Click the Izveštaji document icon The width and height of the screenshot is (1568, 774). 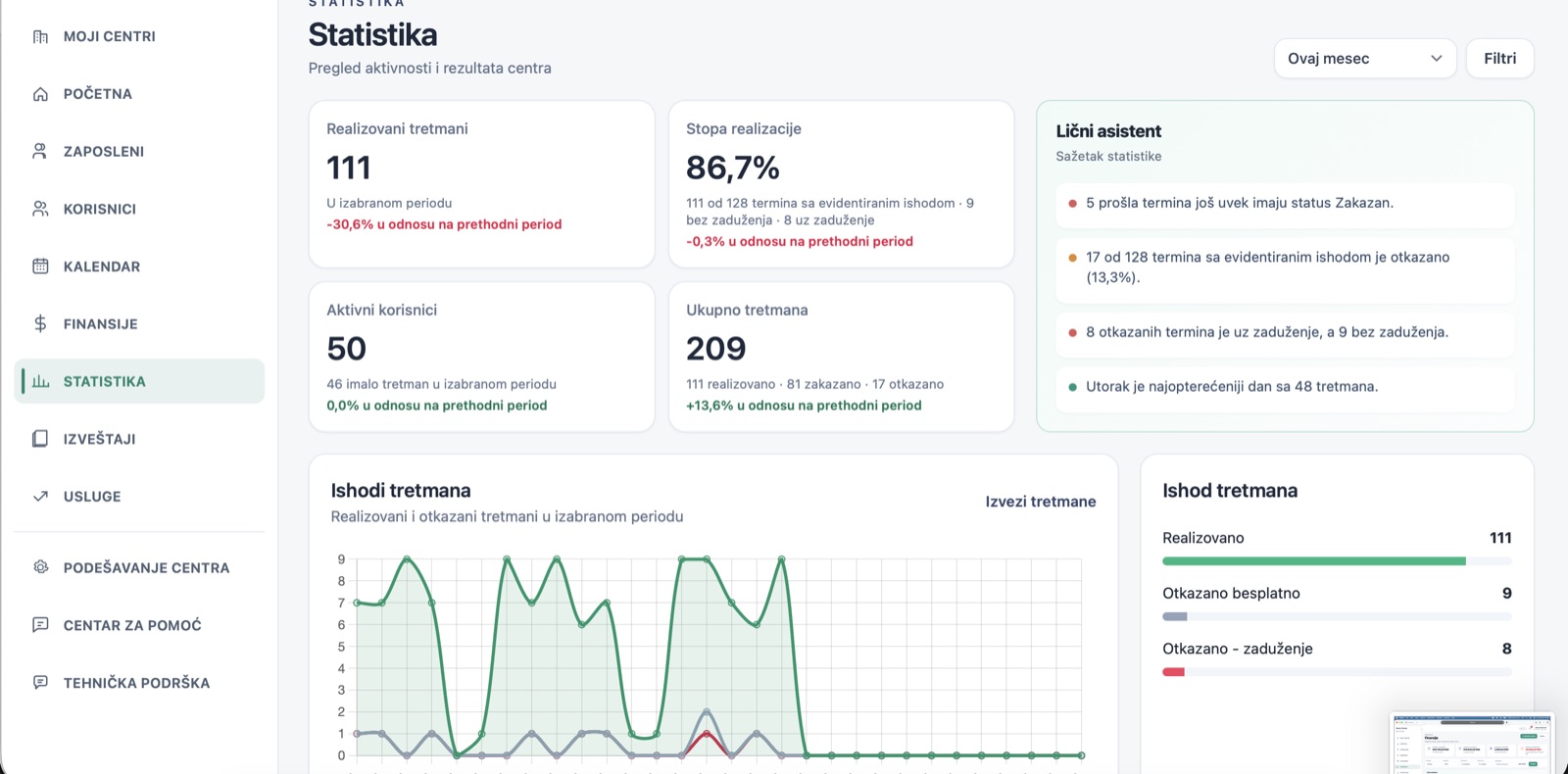(x=40, y=439)
